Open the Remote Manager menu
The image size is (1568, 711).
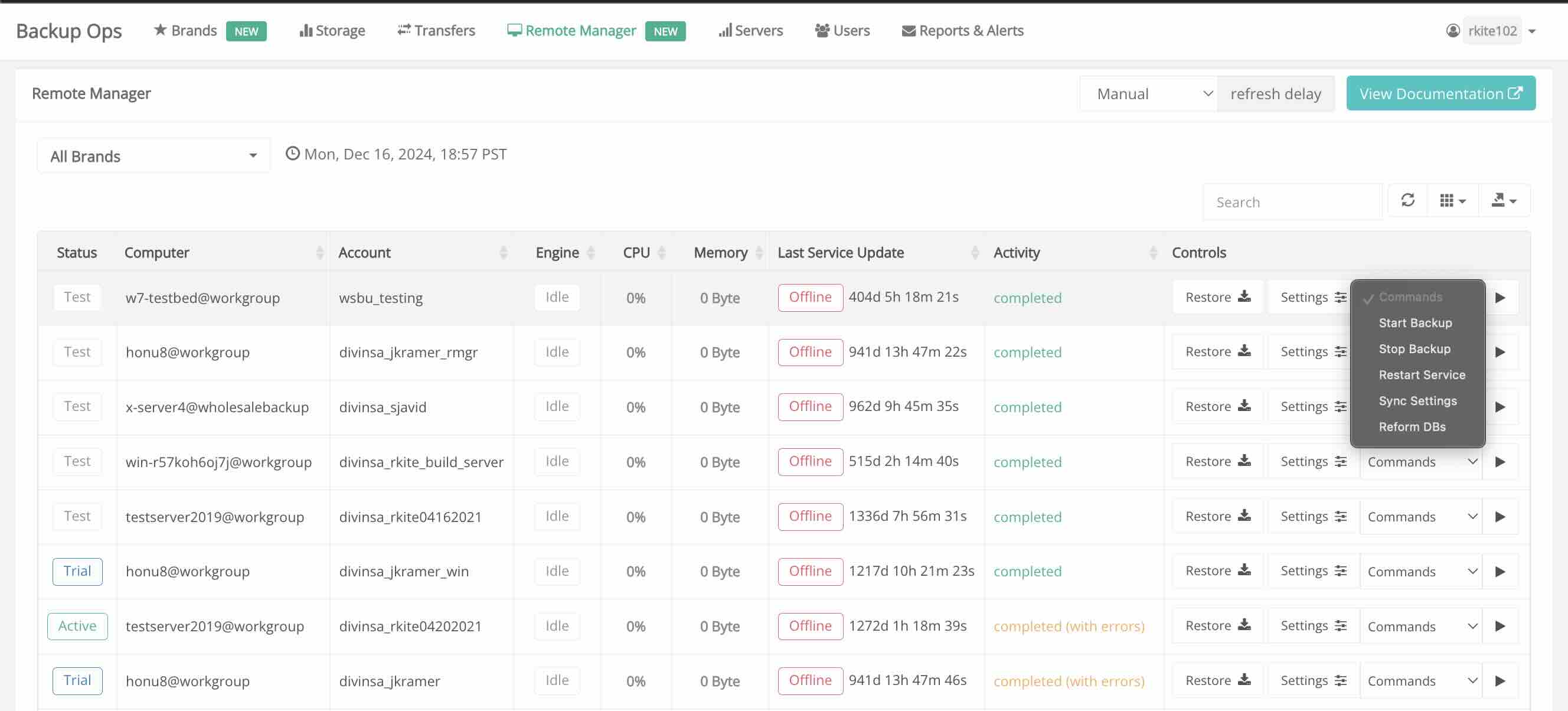(x=571, y=31)
